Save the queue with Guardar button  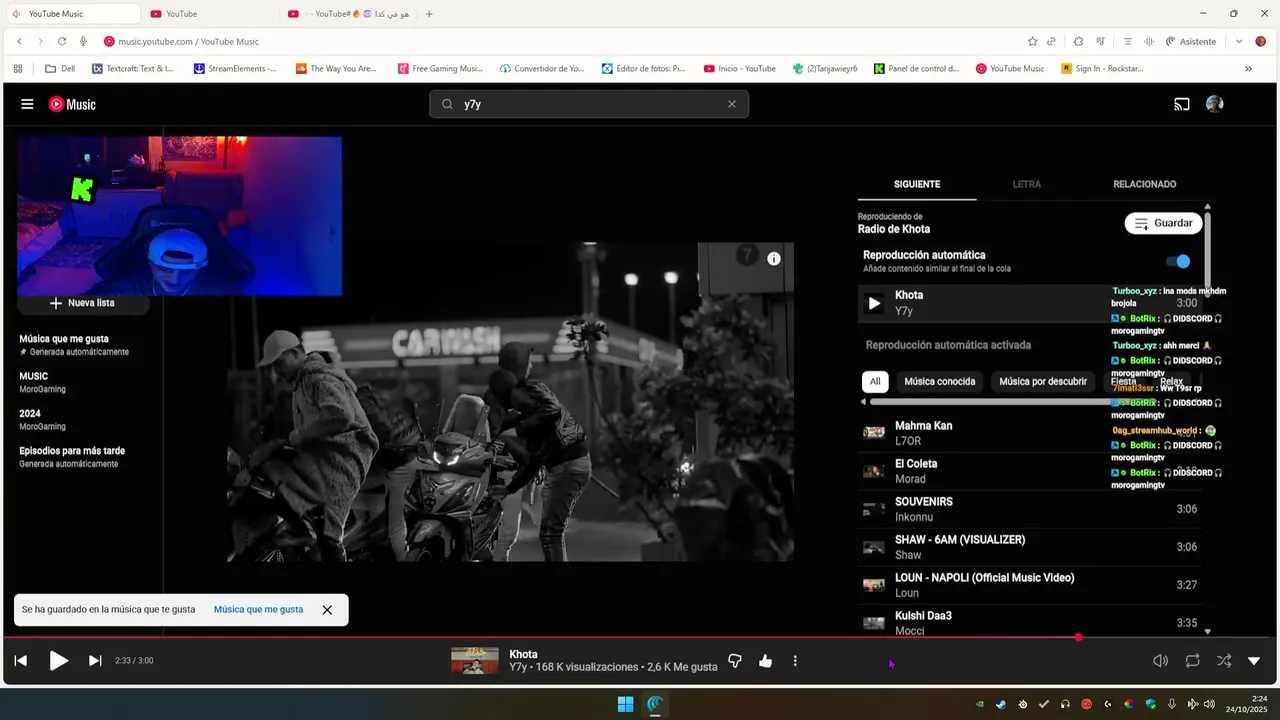click(x=1163, y=223)
